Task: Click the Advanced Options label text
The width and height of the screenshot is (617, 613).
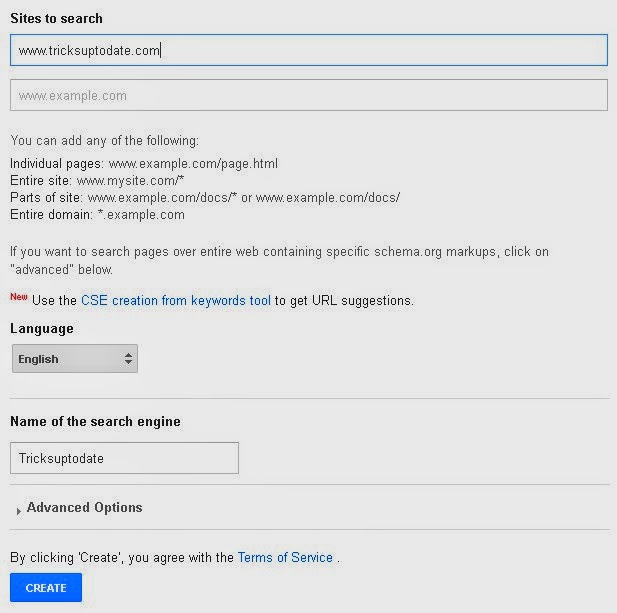Action: (x=85, y=508)
